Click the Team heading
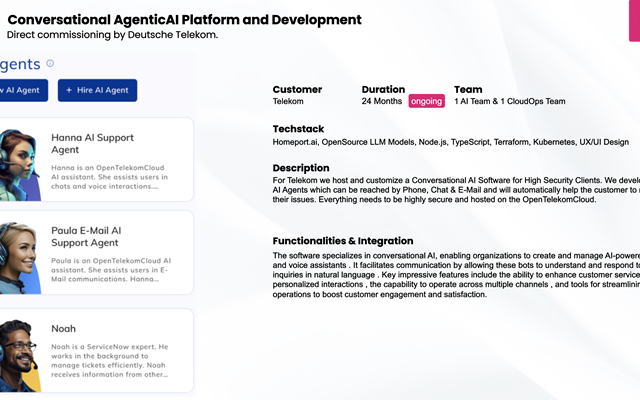Viewport: 640px width, 400px height. click(468, 89)
